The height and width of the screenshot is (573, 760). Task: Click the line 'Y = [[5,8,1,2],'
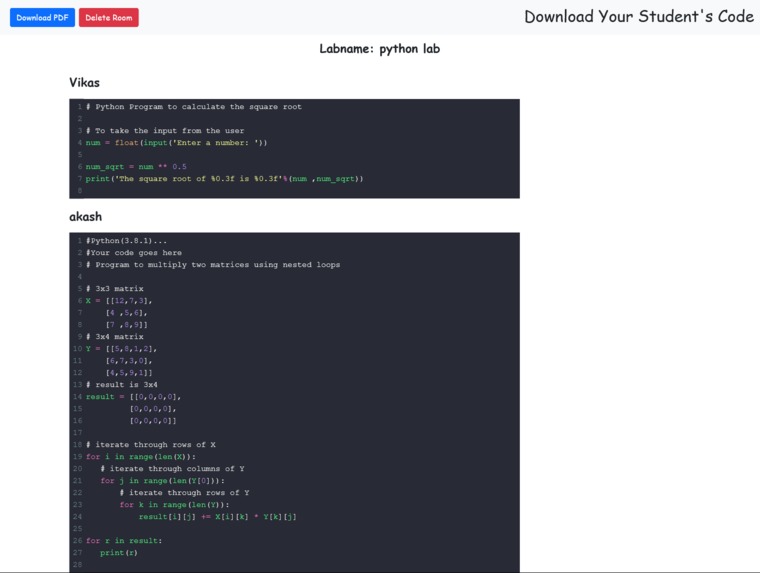pos(121,349)
